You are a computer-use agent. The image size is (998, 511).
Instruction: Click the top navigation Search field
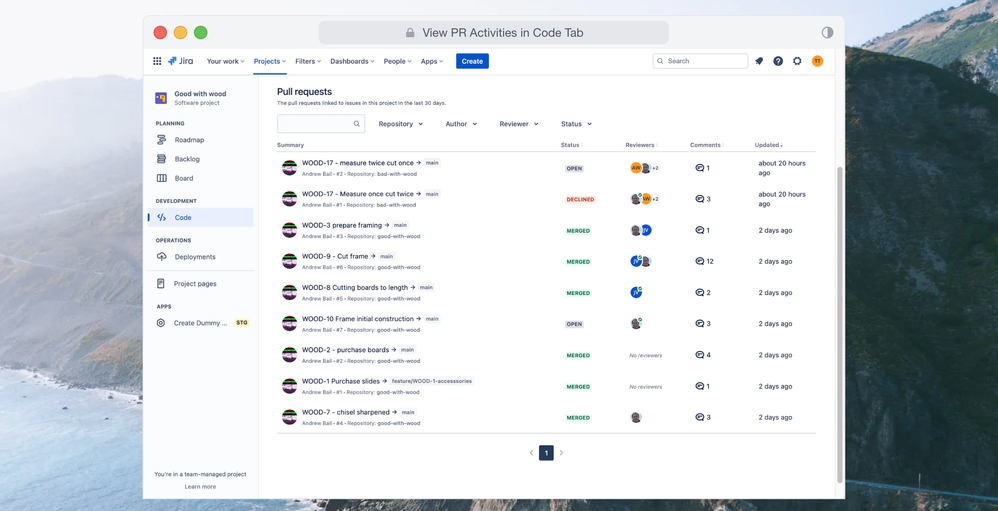[x=700, y=61]
